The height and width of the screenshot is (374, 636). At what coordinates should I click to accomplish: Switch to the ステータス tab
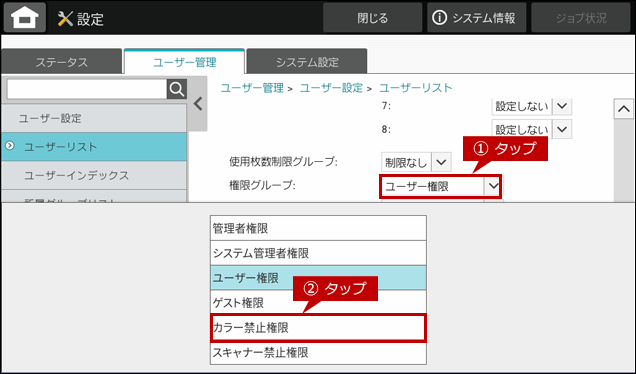tap(62, 62)
